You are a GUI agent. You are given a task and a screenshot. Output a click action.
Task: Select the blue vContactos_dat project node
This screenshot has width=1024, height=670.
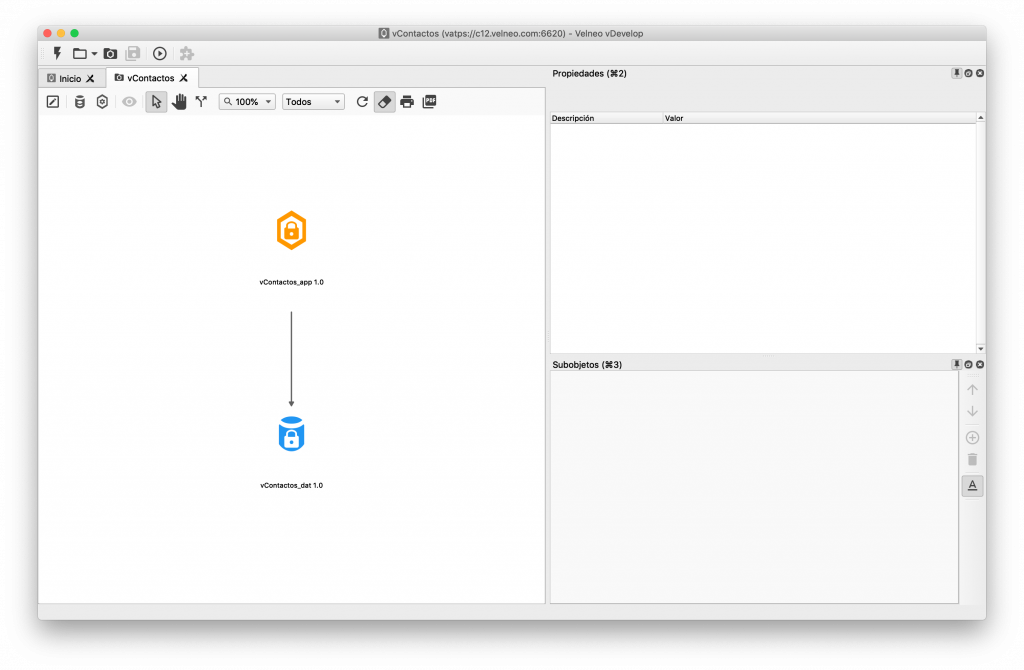291,434
